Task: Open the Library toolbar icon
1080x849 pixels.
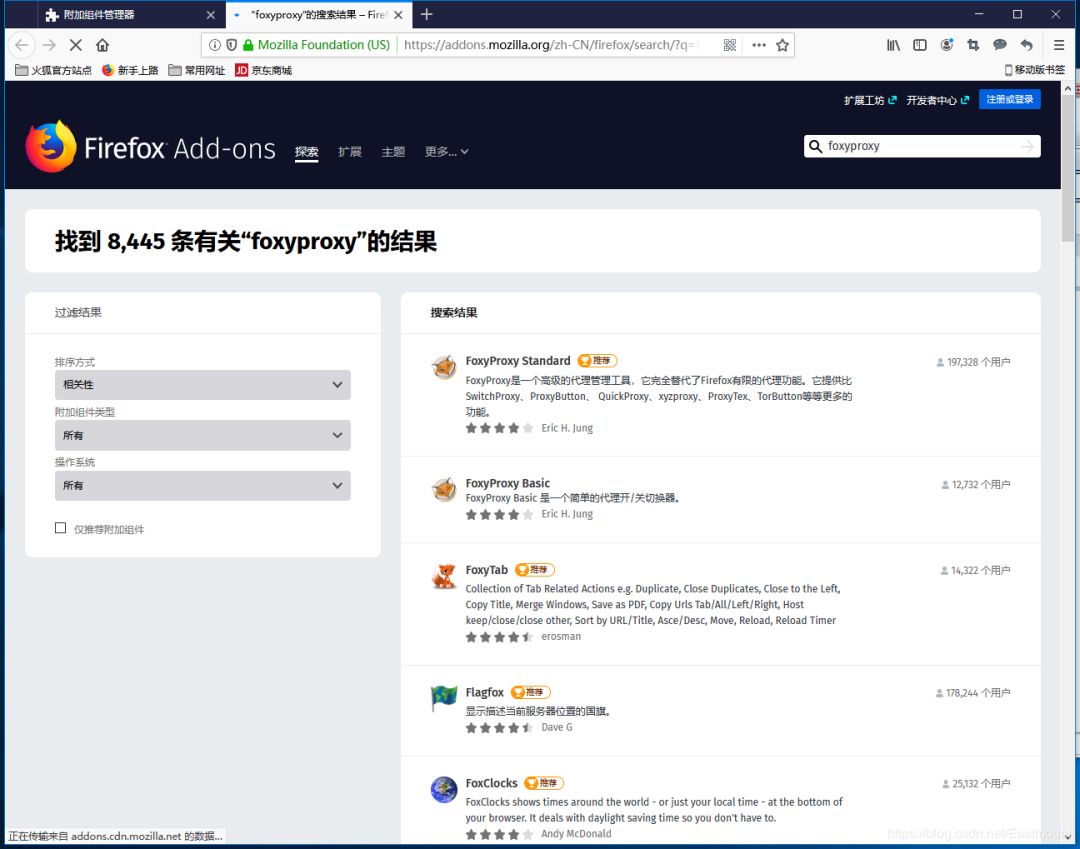Action: click(x=893, y=45)
